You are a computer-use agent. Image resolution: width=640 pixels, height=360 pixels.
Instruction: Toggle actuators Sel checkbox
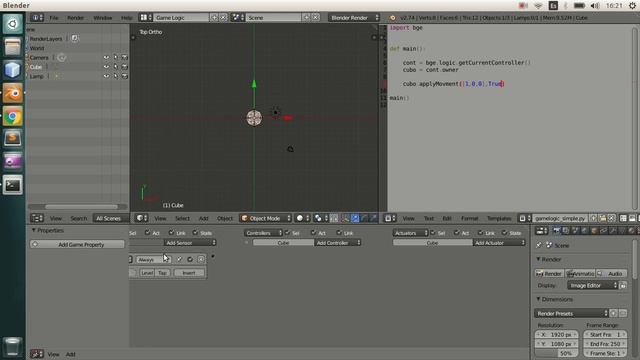(x=433, y=233)
